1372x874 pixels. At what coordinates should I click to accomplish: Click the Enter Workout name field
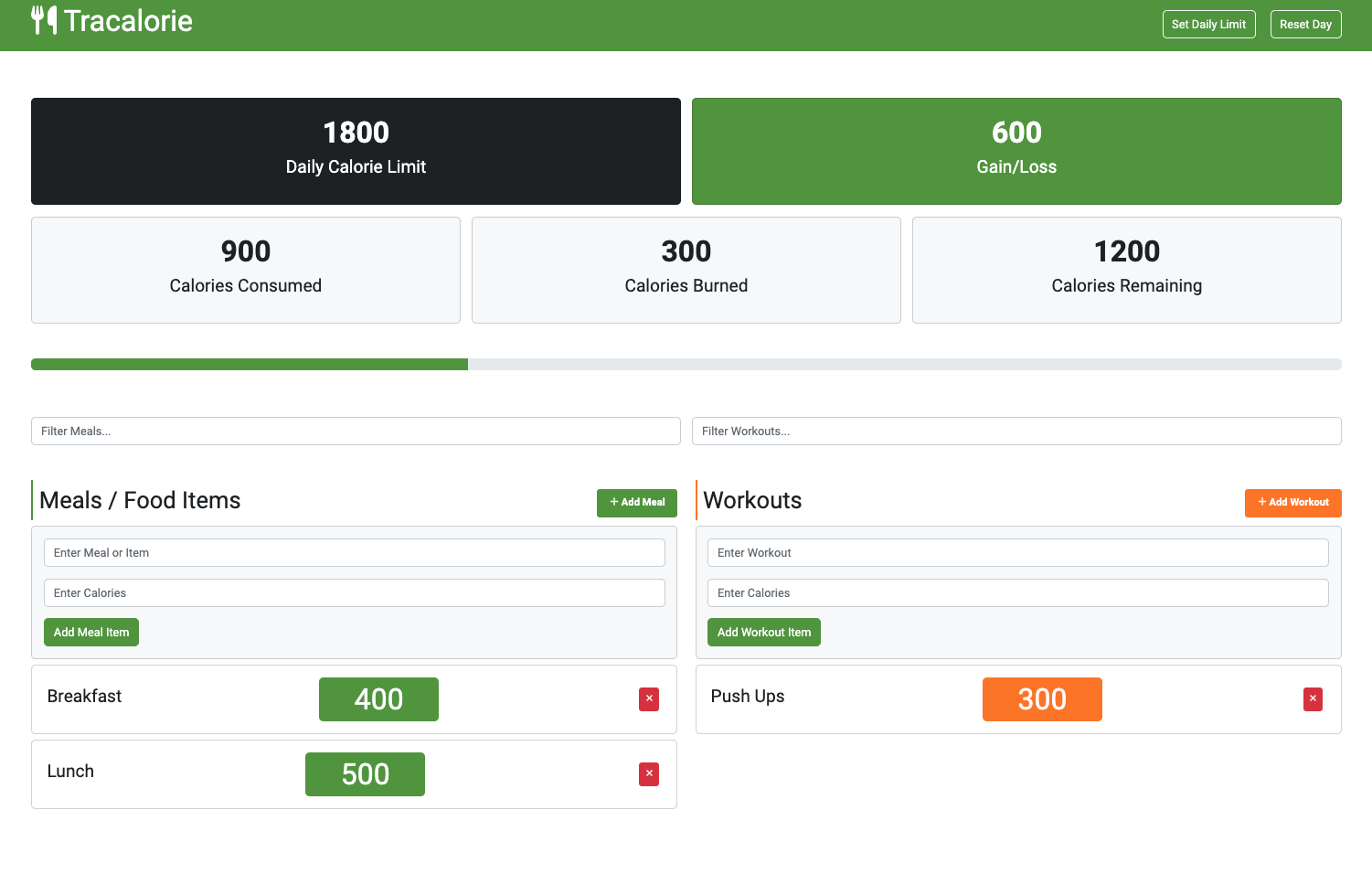click(x=1017, y=553)
